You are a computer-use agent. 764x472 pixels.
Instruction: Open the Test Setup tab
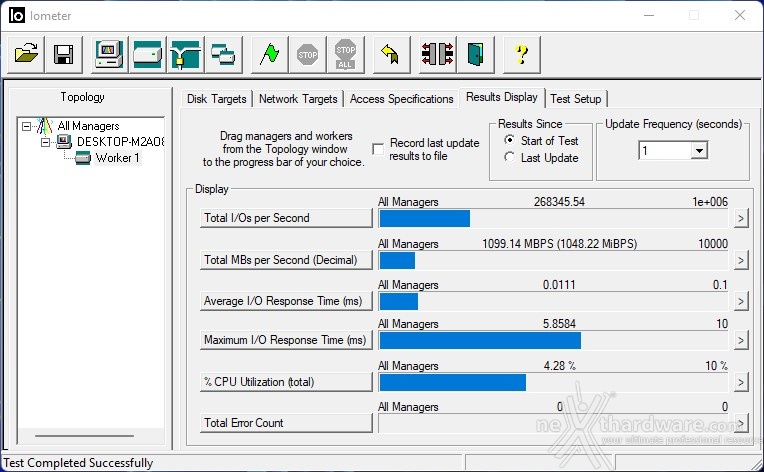tap(575, 99)
